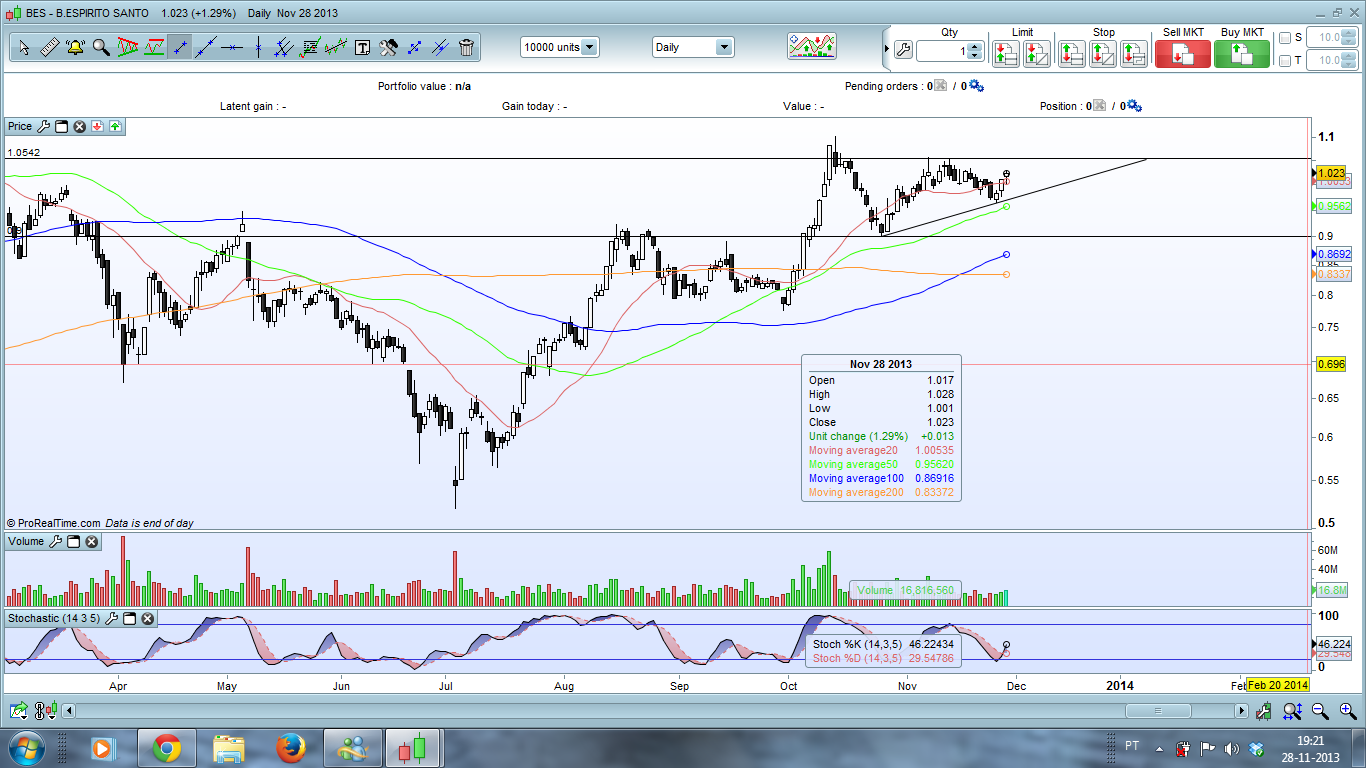Viewport: 1366px width, 768px height.
Task: Click the Sell MKT button
Action: (x=1182, y=54)
